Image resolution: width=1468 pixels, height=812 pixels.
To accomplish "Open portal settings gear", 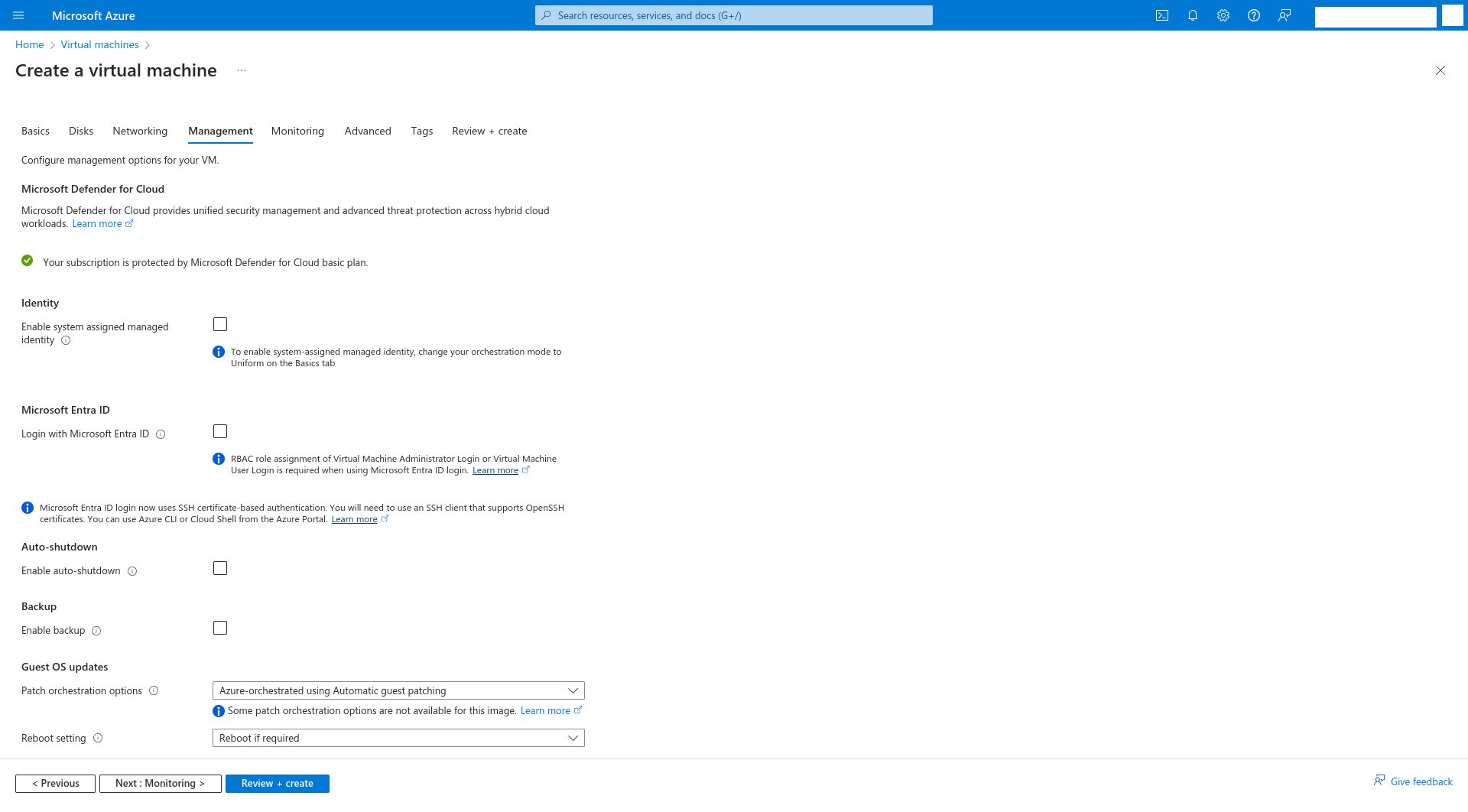I will pos(1223,15).
